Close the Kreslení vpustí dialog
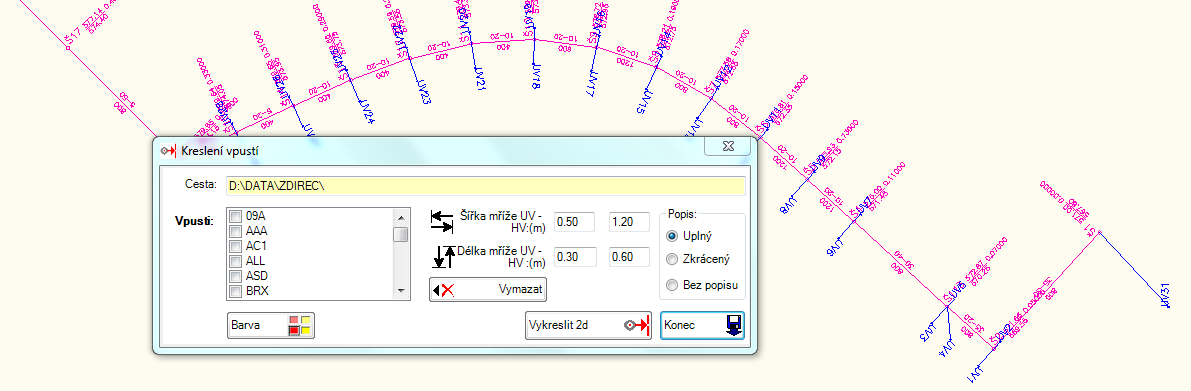The width and height of the screenshot is (1191, 391). tap(728, 146)
